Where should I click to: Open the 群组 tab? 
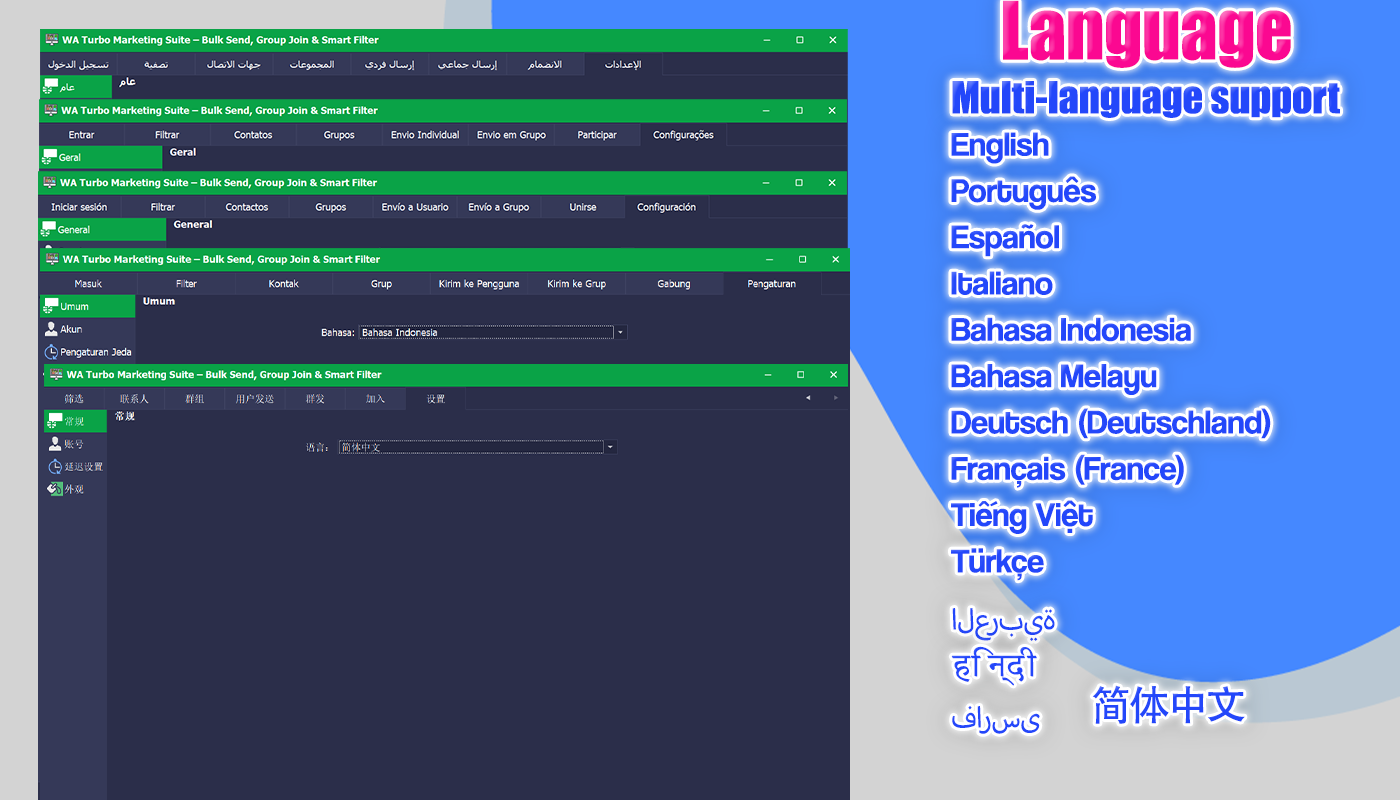194,399
